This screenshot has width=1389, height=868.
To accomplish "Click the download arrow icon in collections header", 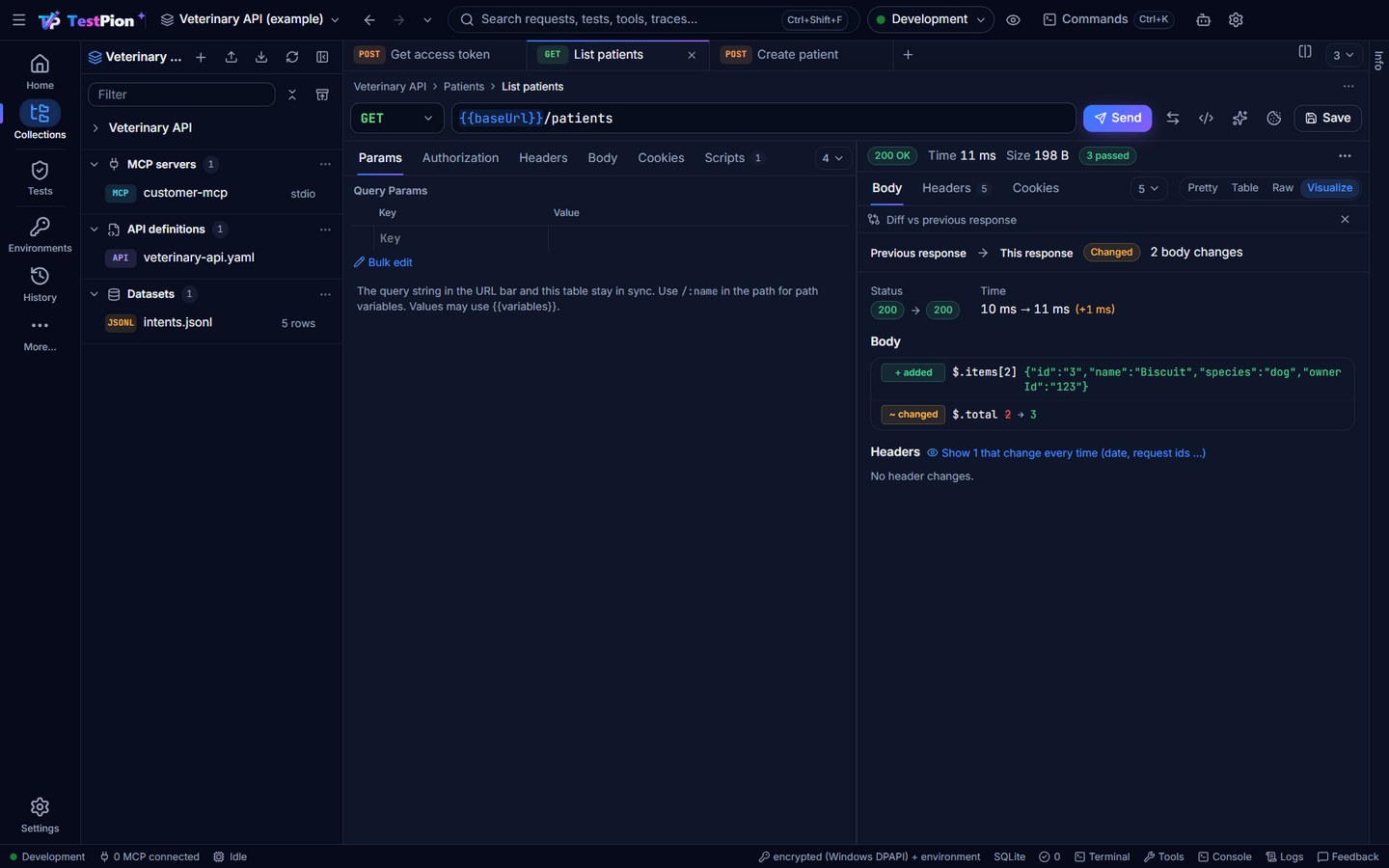I will tap(261, 57).
